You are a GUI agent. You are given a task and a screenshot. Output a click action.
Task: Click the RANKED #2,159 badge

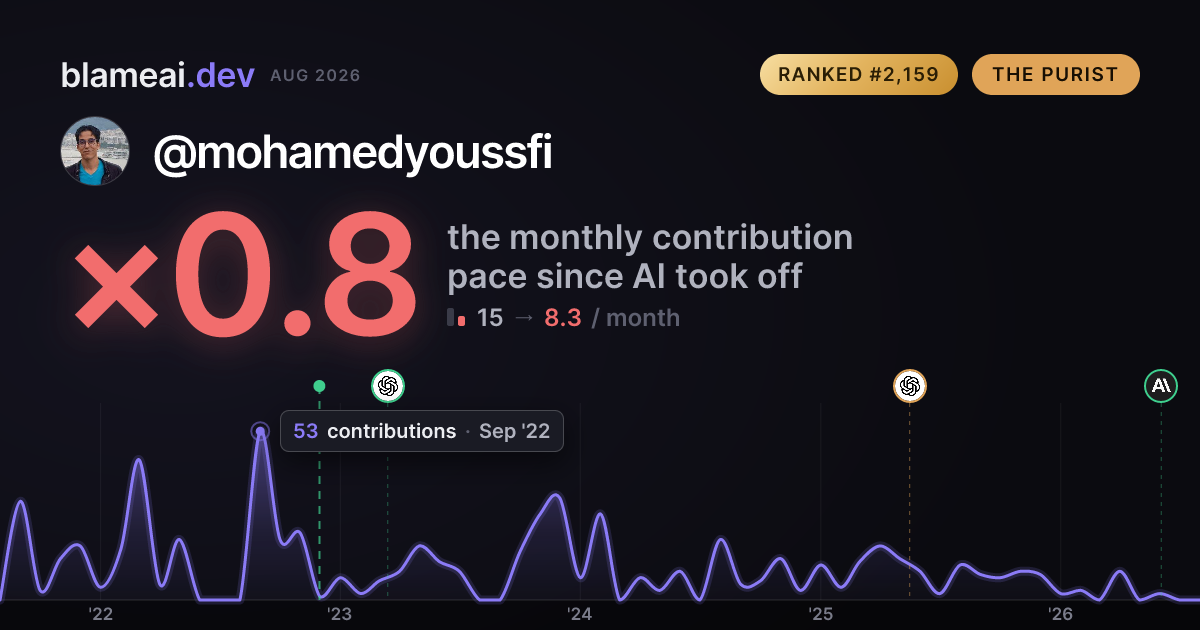pyautogui.click(x=859, y=75)
